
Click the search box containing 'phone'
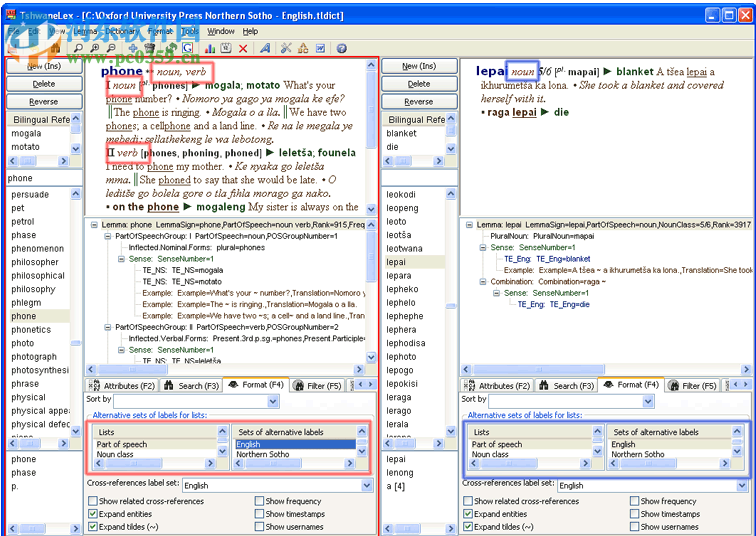(44, 178)
